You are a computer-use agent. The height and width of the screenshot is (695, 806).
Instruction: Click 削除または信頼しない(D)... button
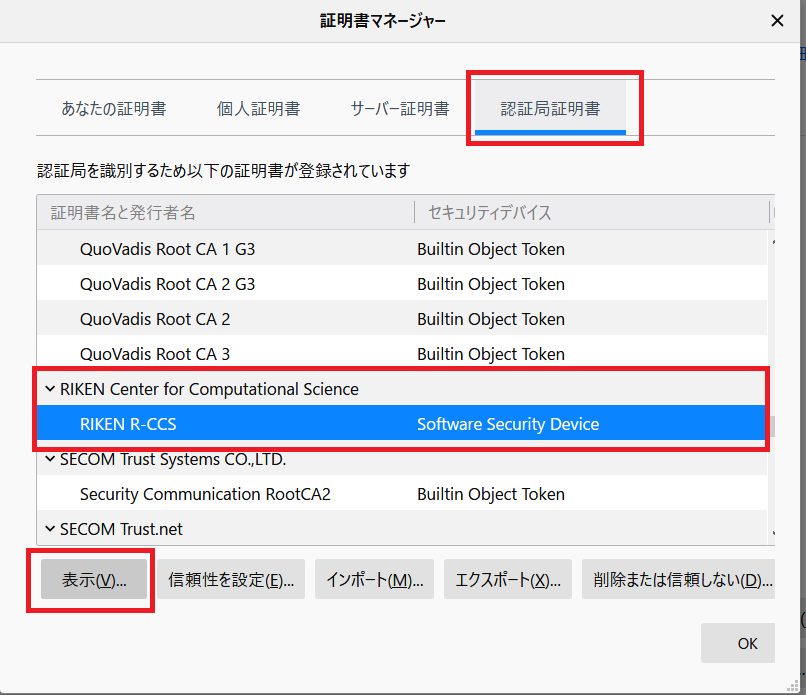tap(677, 580)
